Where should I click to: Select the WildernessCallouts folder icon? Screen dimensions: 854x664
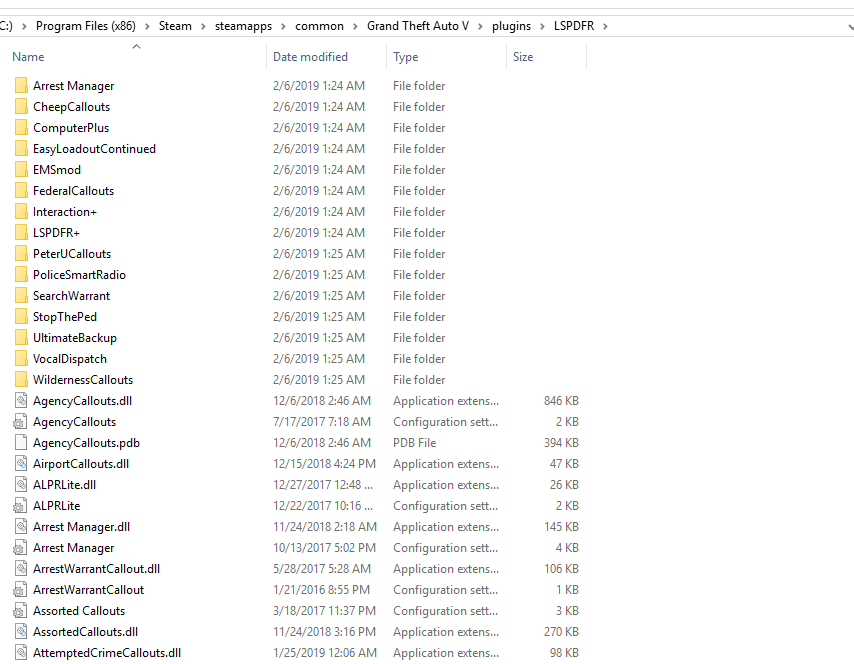pyautogui.click(x=21, y=379)
